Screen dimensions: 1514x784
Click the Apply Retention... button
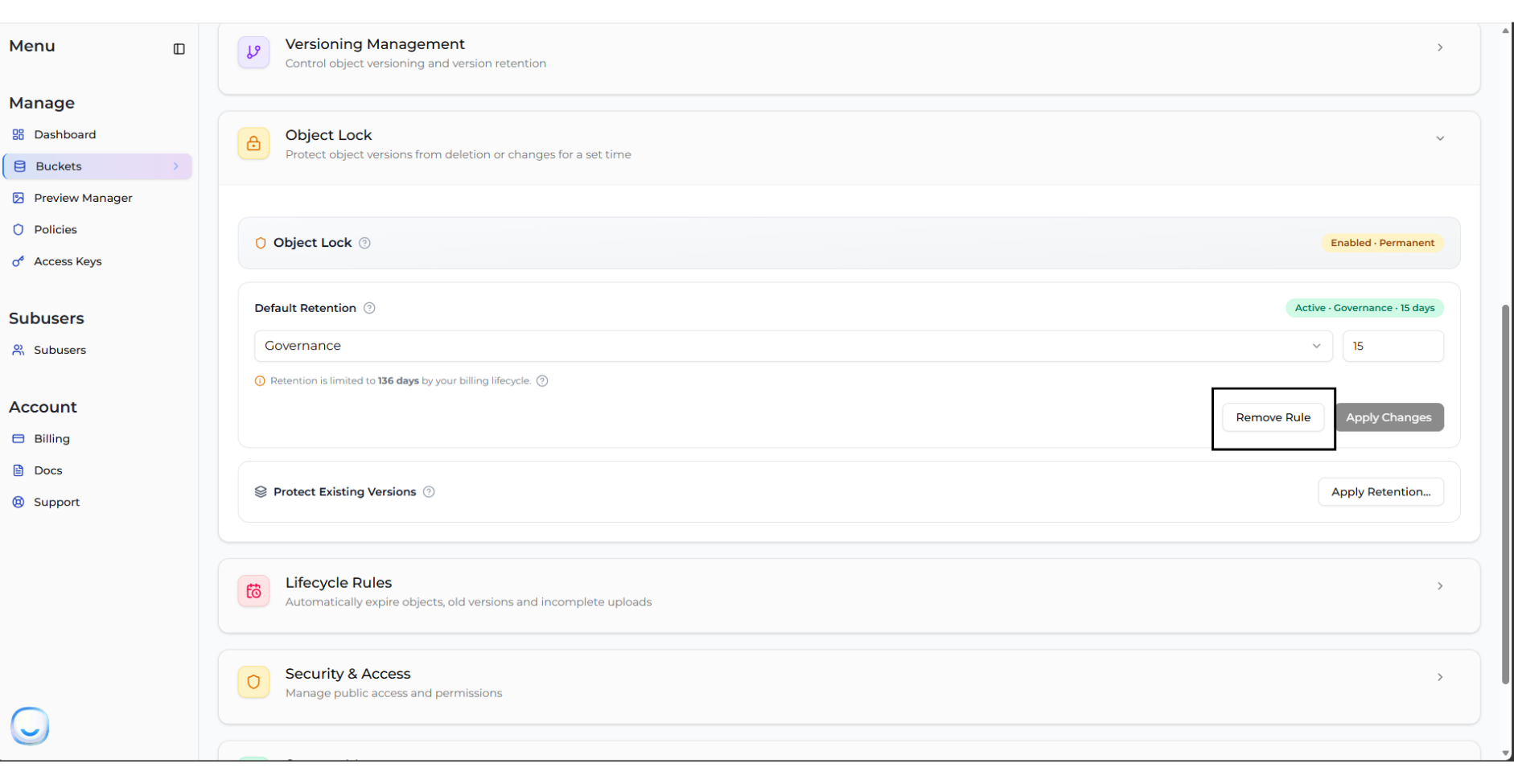1380,492
